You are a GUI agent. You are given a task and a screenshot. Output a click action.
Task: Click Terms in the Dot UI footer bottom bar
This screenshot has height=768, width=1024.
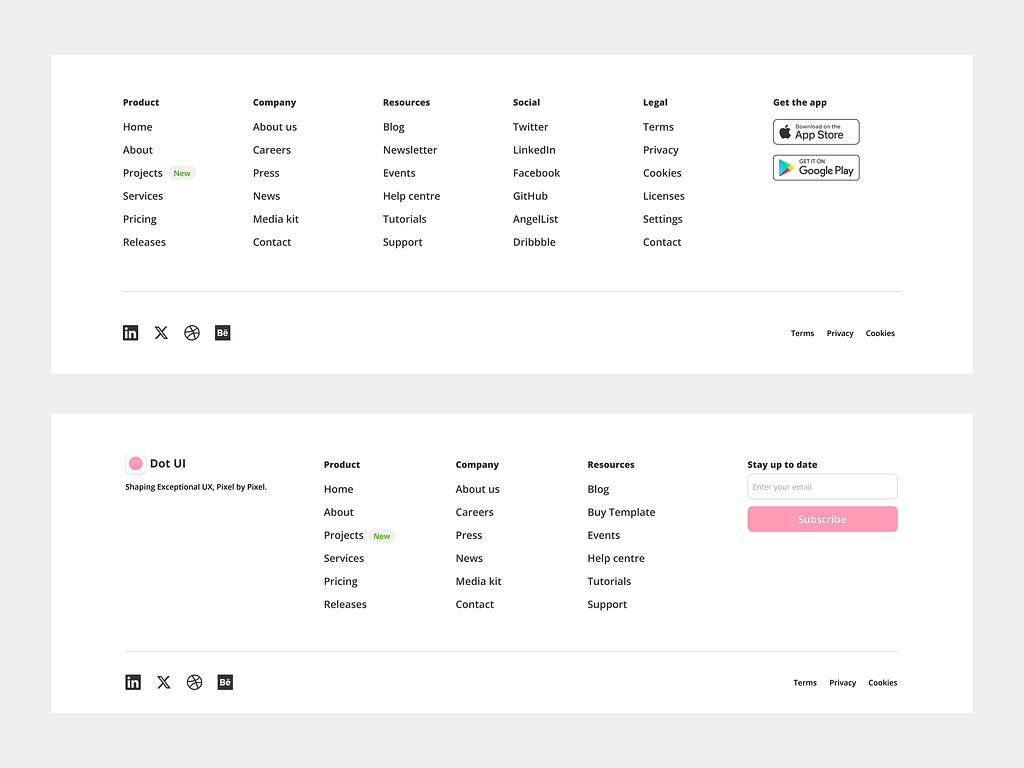point(805,682)
